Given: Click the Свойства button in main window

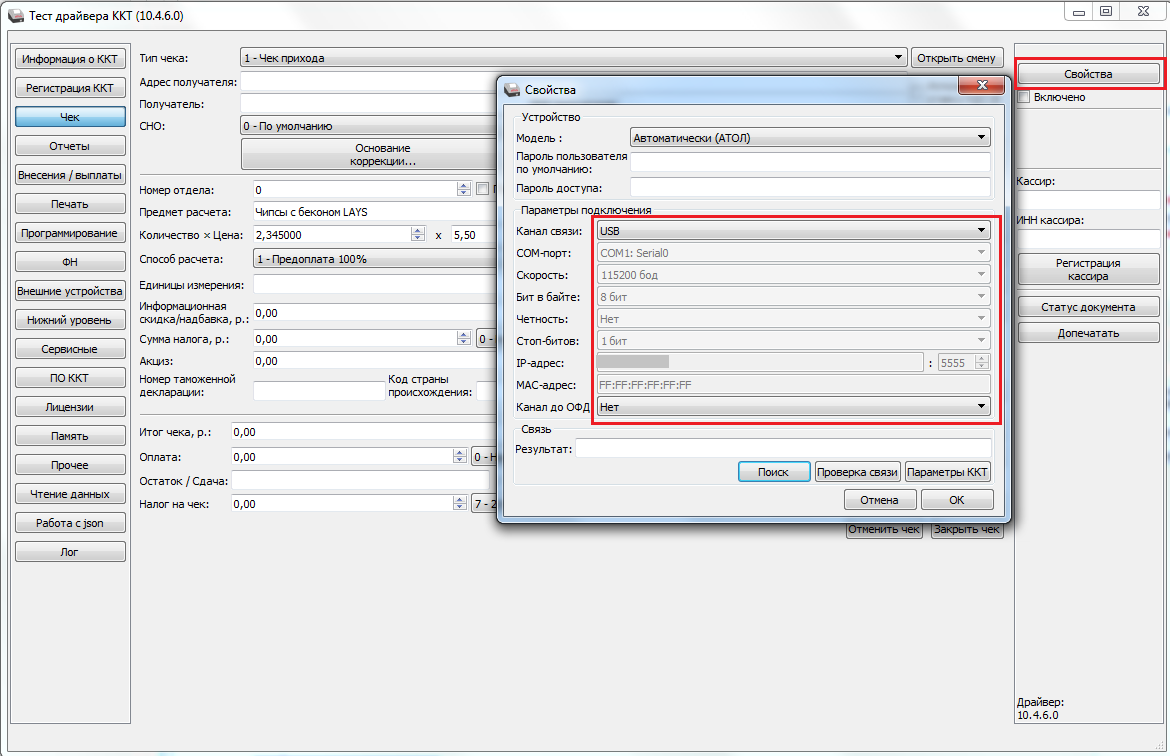Looking at the screenshot, I should tap(1088, 74).
